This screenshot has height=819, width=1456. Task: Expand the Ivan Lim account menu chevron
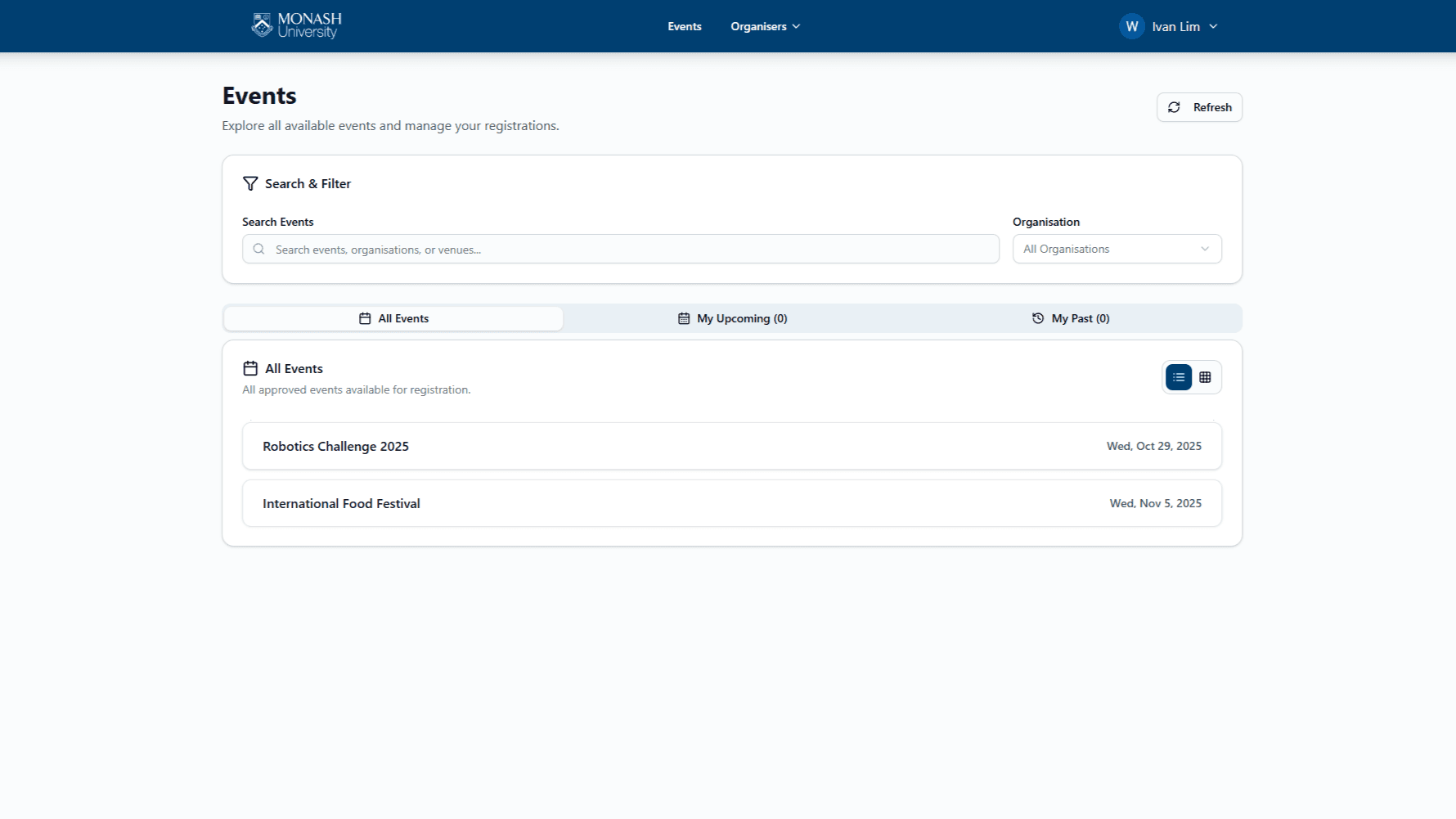1213,26
